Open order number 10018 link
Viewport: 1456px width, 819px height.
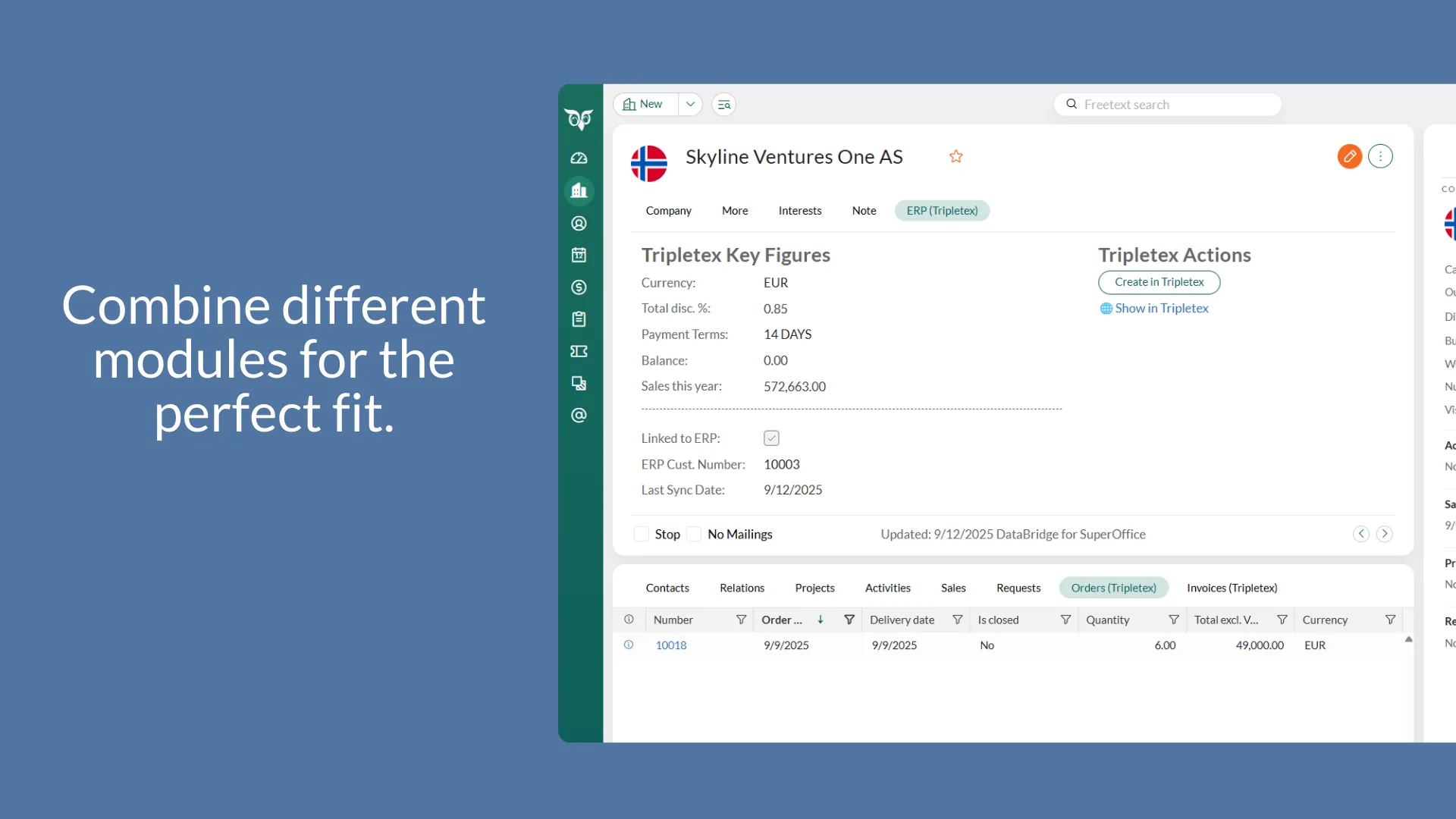click(x=670, y=645)
